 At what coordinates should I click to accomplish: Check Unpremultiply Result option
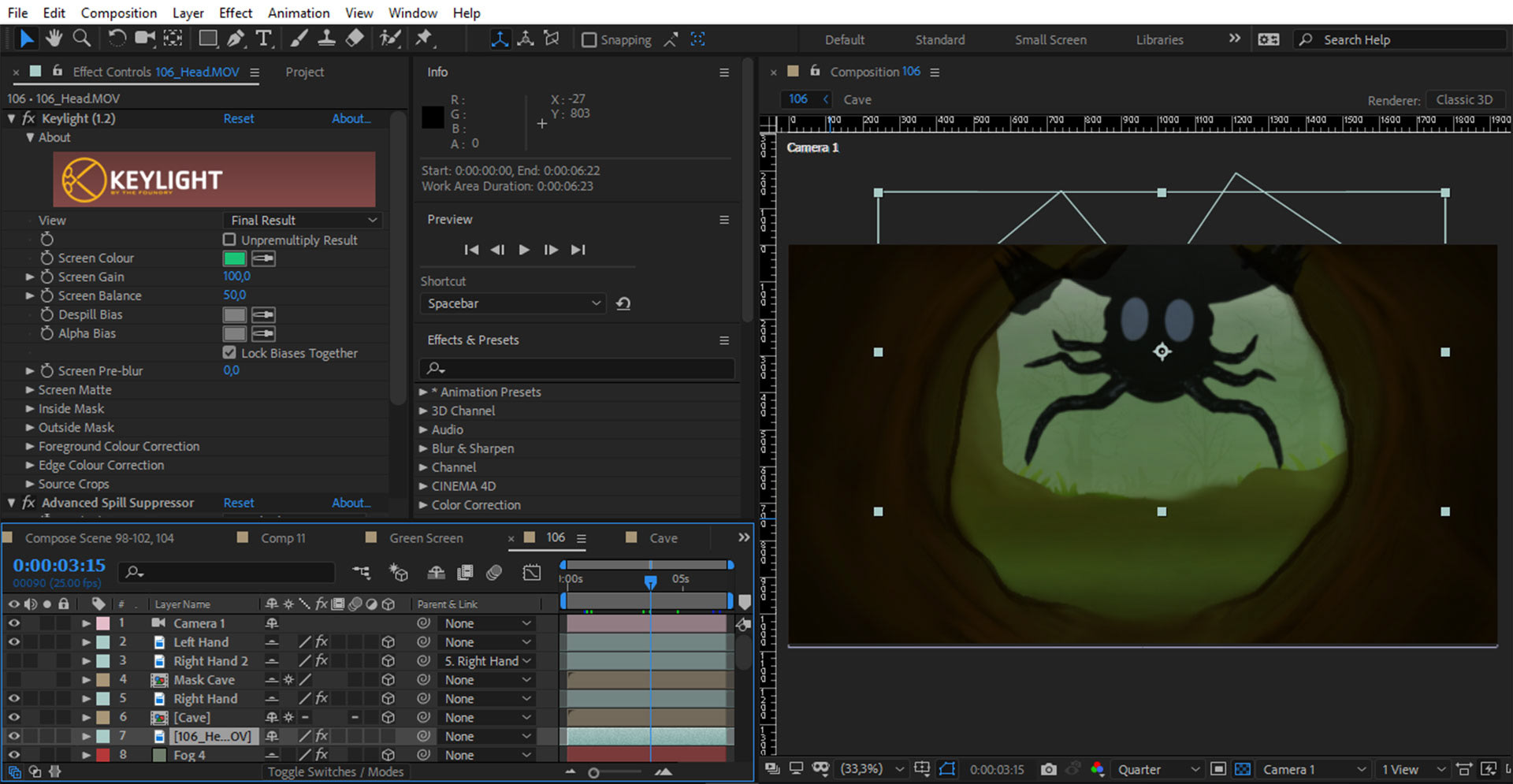click(229, 240)
